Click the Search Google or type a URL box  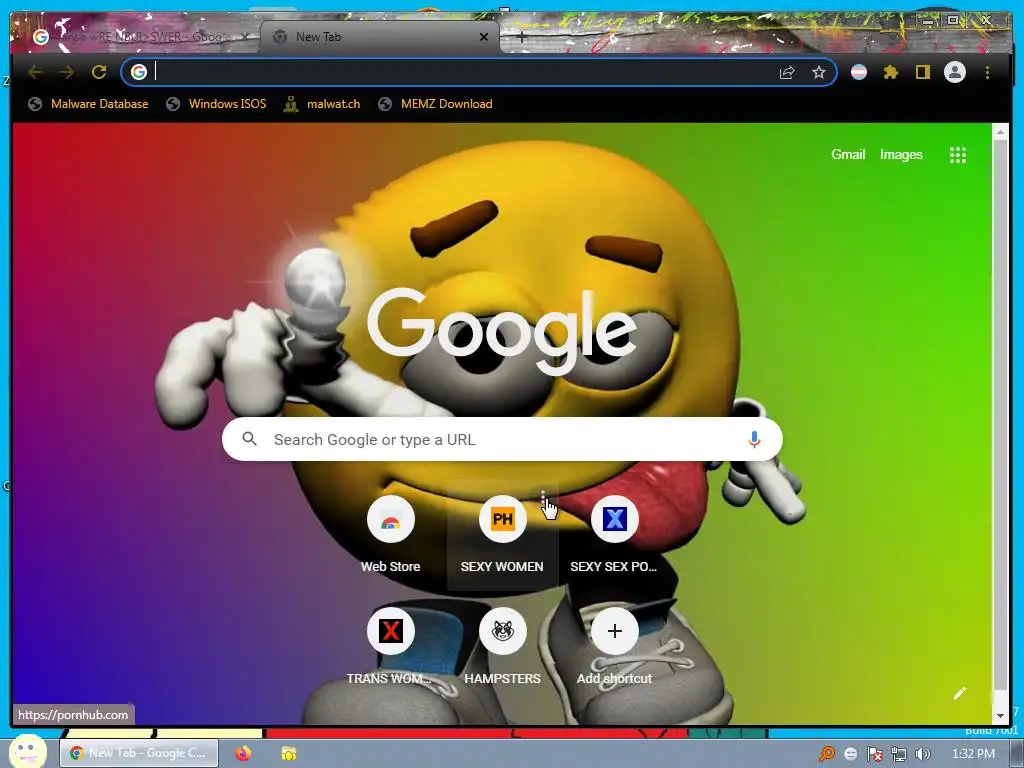(x=502, y=440)
